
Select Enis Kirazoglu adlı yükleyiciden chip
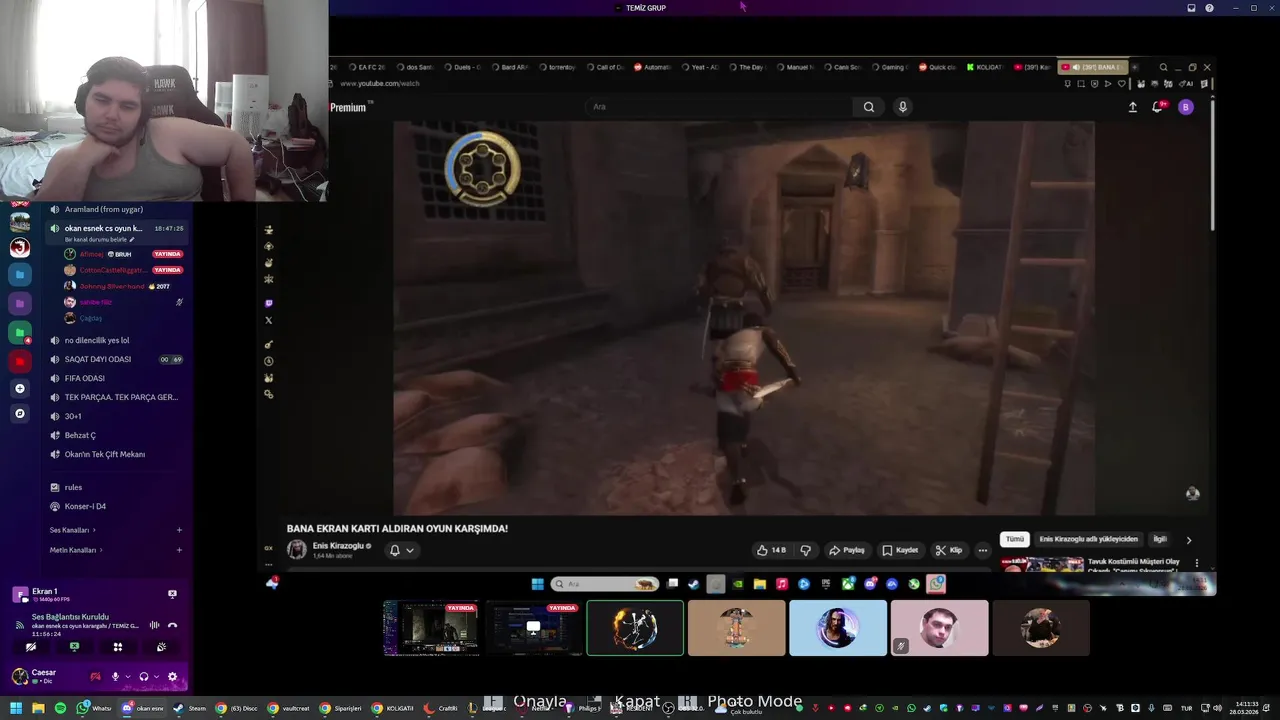(1088, 539)
